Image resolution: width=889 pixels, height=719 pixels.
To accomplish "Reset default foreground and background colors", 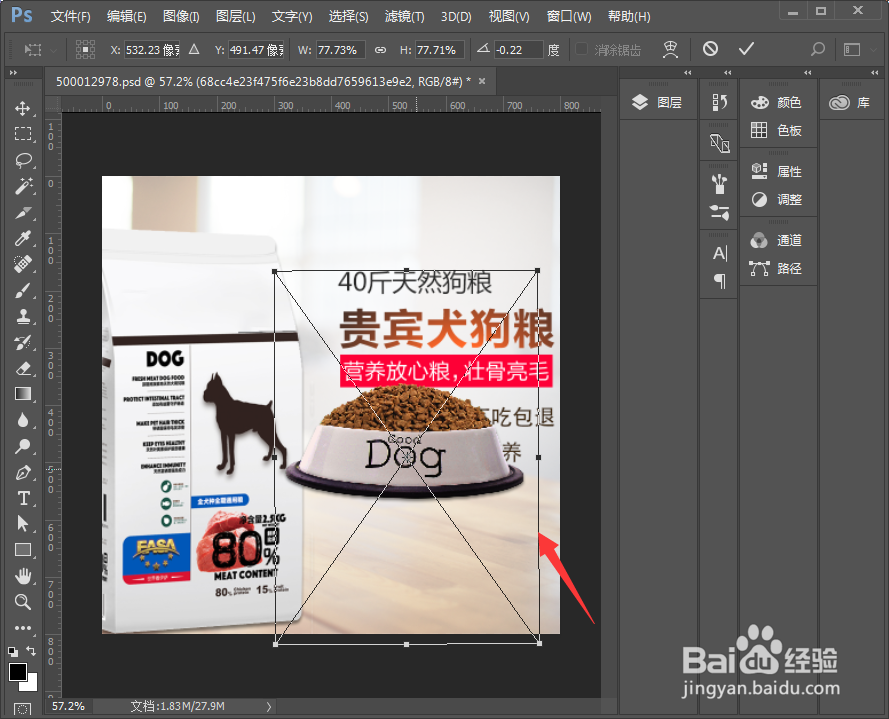I will [12, 652].
